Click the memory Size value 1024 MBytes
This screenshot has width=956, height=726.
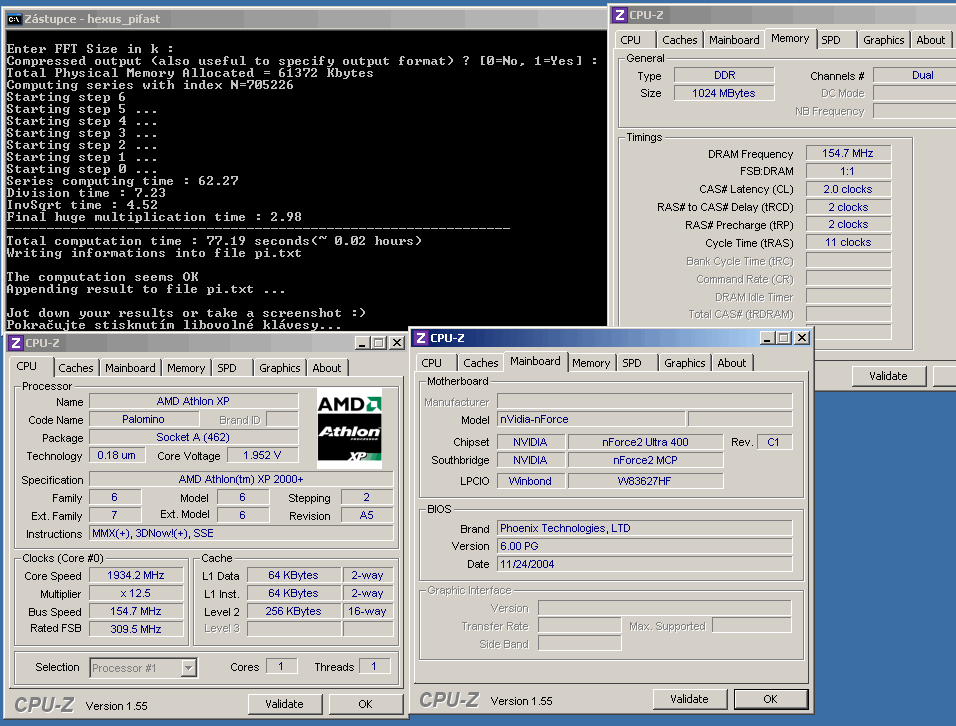tap(724, 93)
